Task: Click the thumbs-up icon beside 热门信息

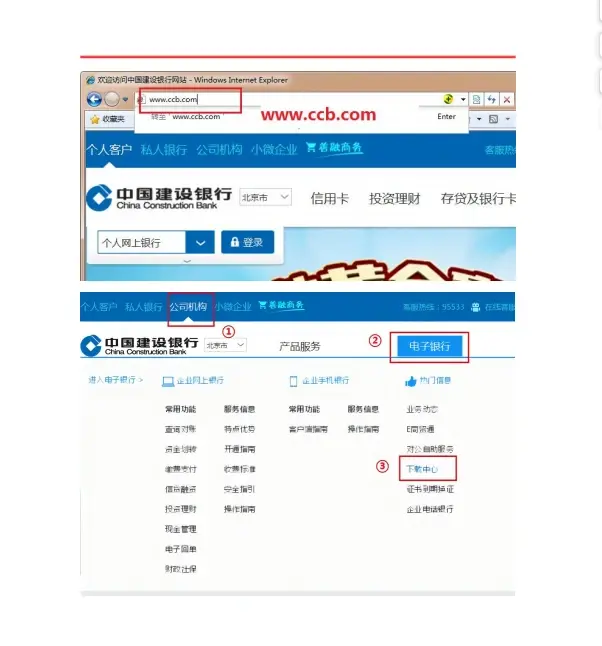Action: click(x=411, y=381)
